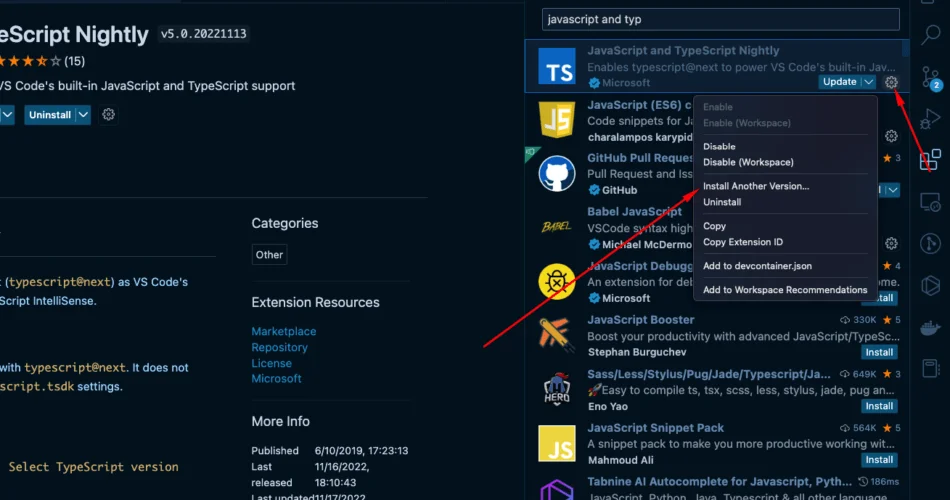Click the Published date 6/10/2019, 17:23:13

361,451
